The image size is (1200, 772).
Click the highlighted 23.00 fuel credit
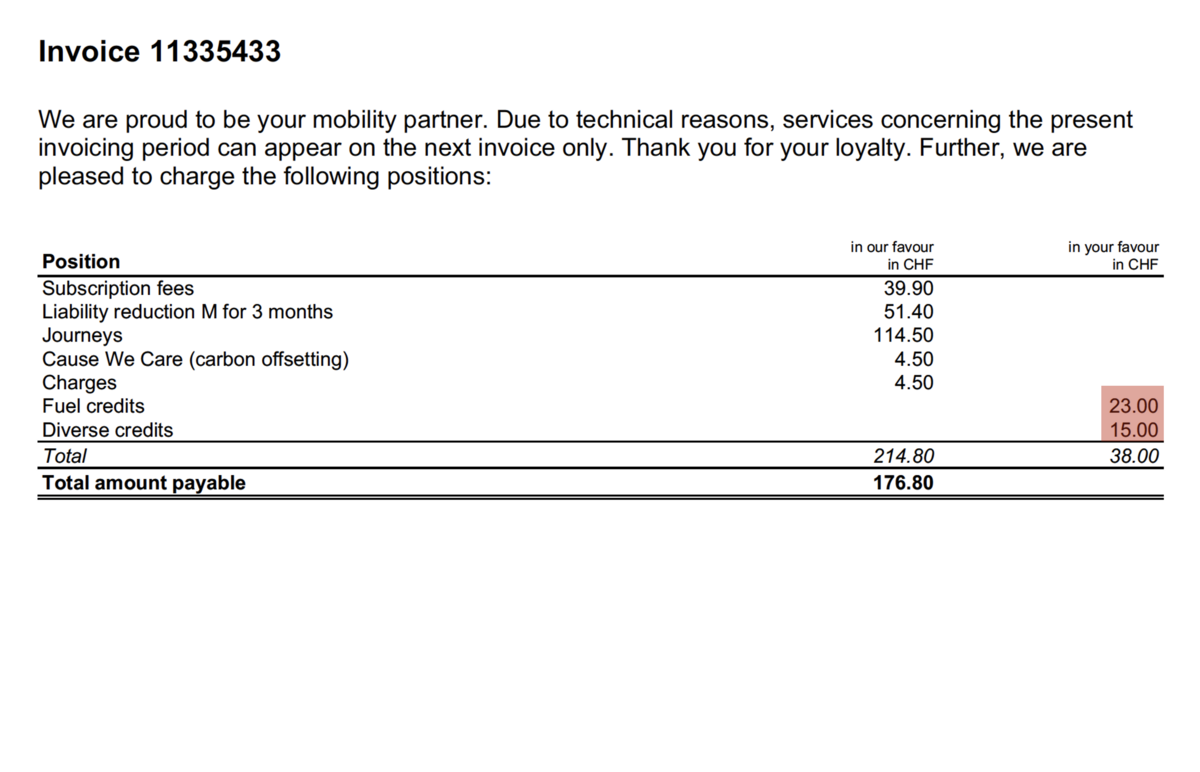tap(1134, 406)
